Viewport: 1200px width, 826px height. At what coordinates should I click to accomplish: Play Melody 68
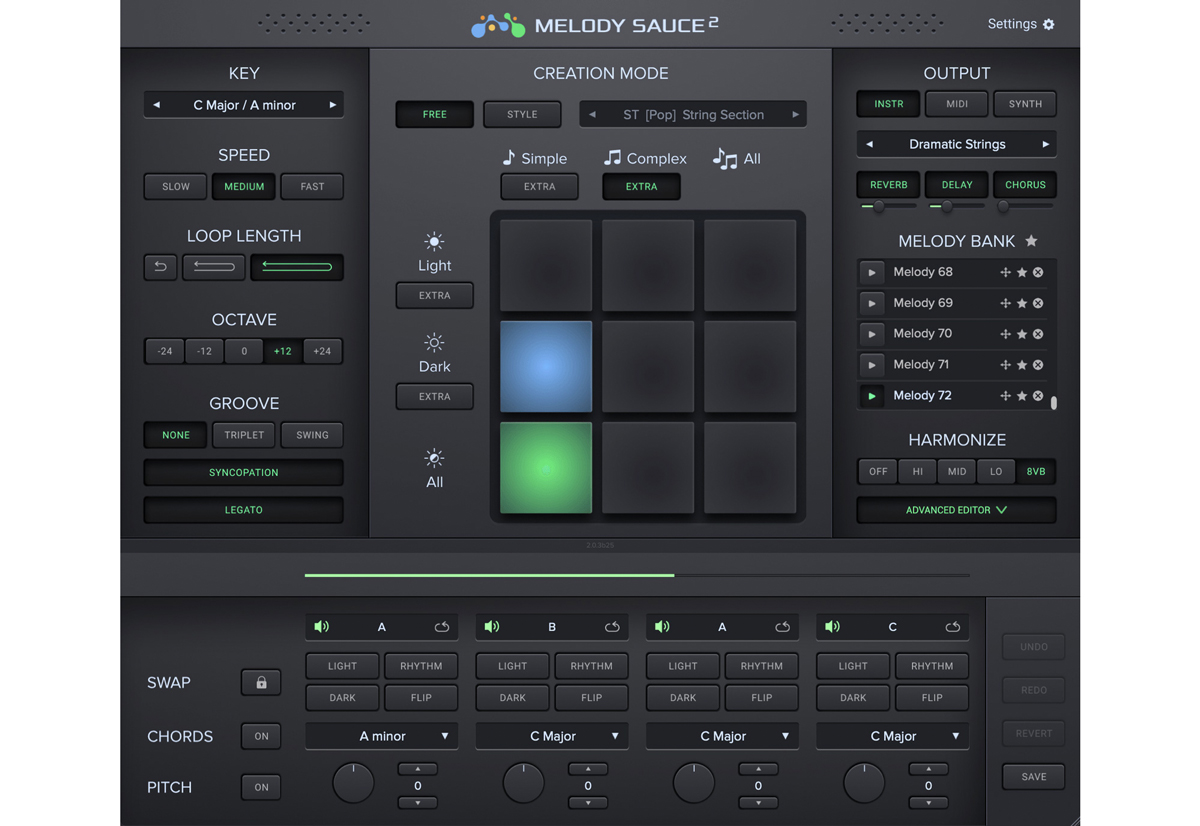(871, 272)
